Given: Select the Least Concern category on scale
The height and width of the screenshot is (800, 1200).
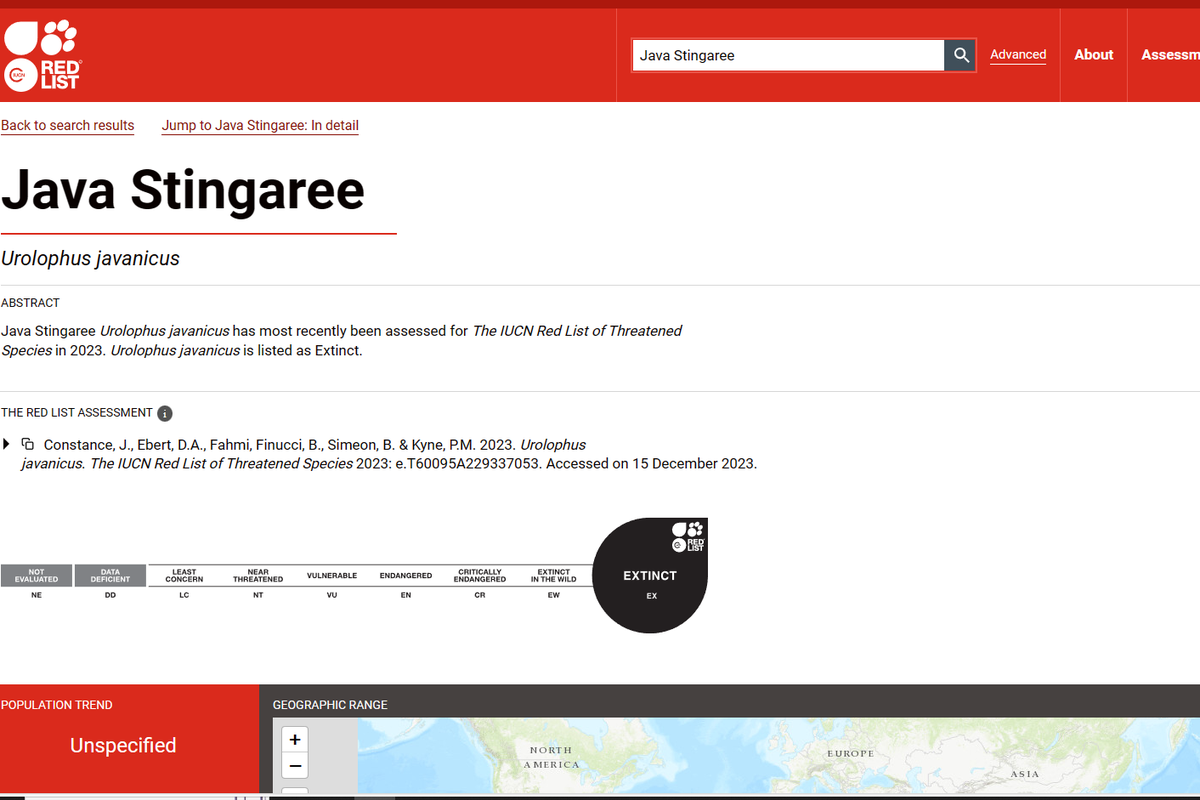Looking at the screenshot, I should 184,583.
